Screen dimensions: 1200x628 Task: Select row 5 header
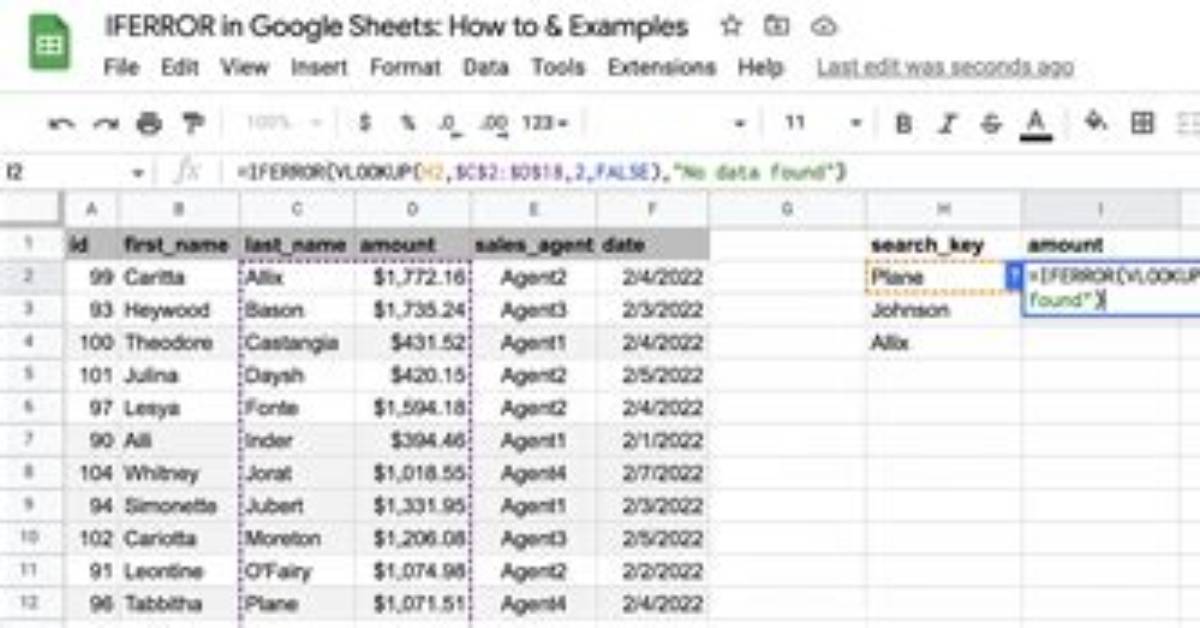(x=32, y=375)
